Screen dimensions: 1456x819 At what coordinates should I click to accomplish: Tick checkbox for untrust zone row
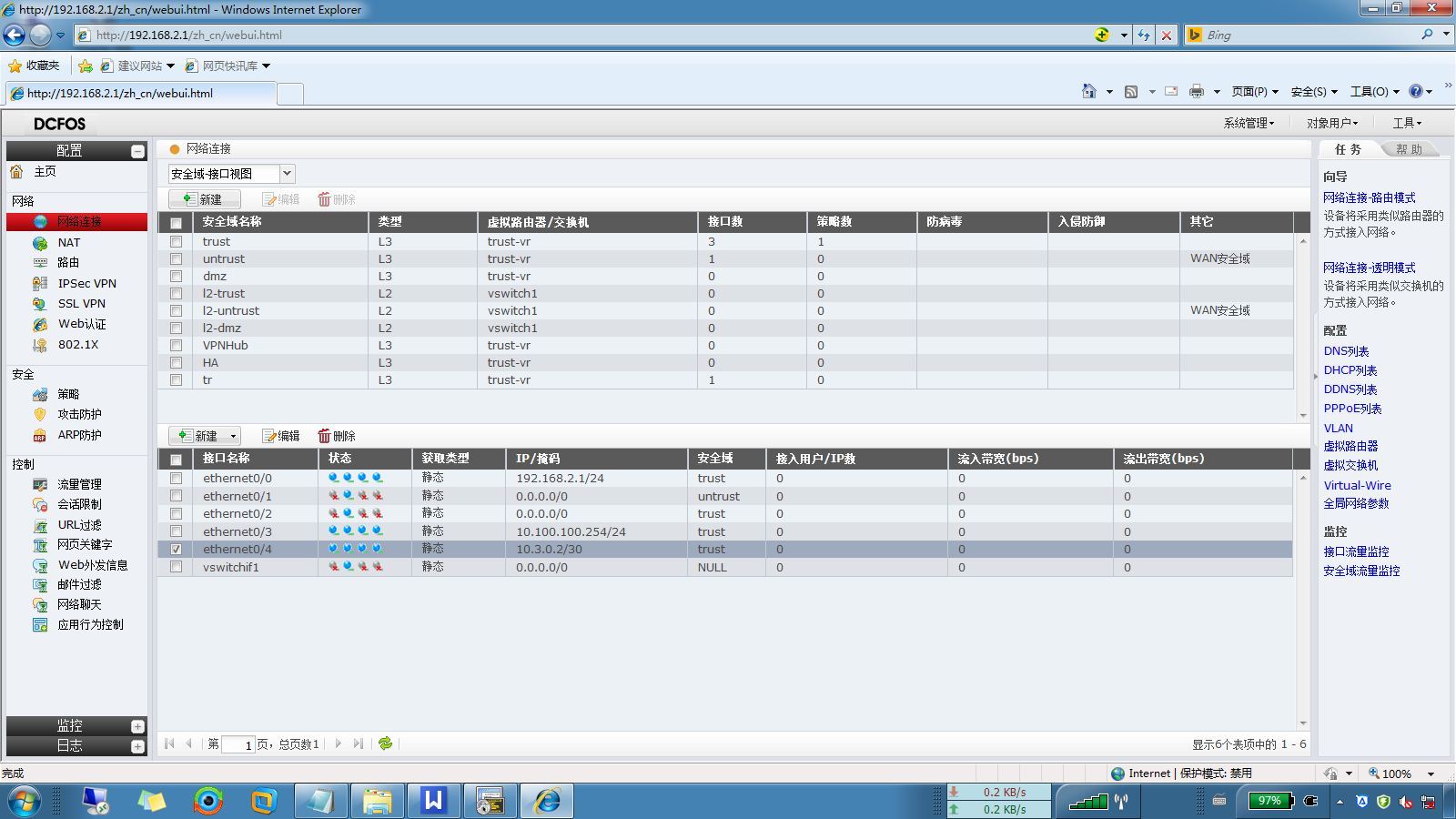pos(176,259)
